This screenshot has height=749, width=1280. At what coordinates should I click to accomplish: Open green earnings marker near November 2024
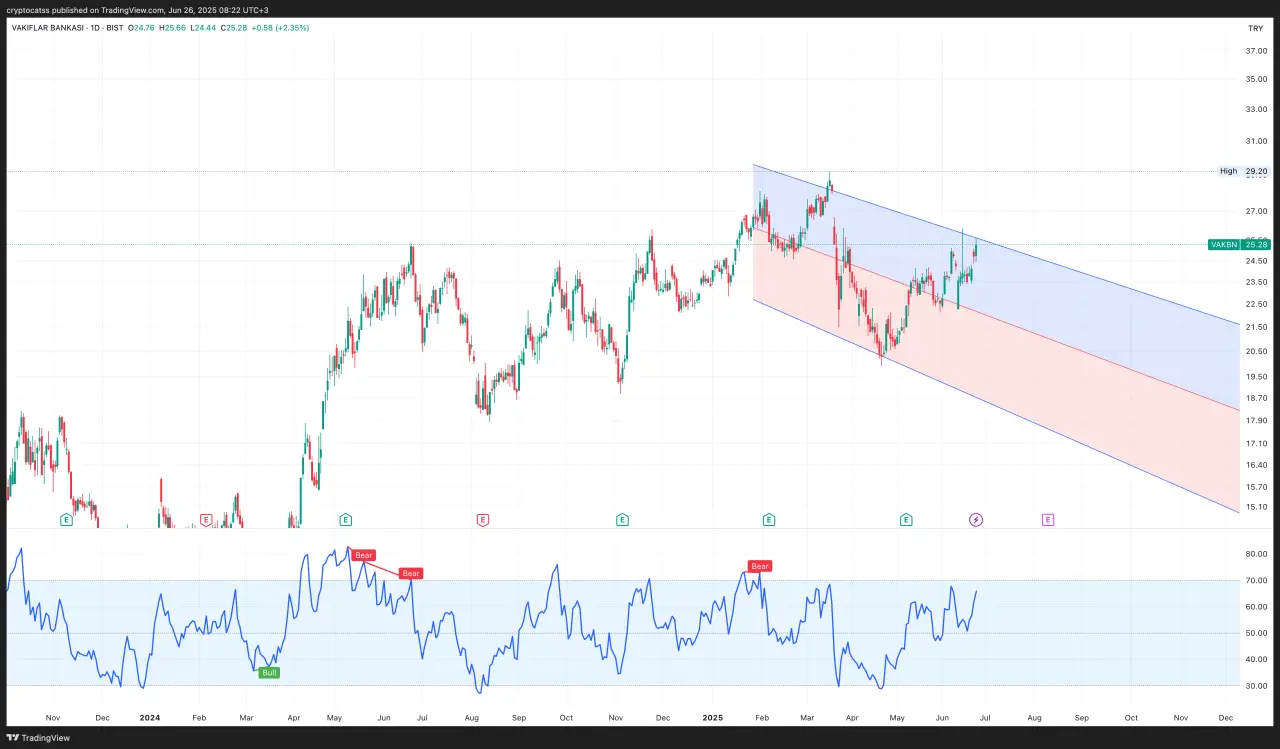tap(622, 519)
